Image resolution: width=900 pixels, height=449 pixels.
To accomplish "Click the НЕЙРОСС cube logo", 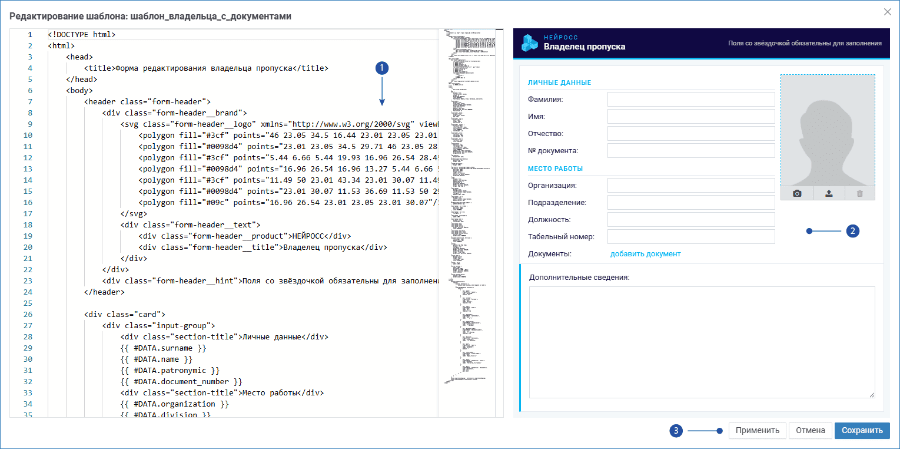I will (x=530, y=43).
